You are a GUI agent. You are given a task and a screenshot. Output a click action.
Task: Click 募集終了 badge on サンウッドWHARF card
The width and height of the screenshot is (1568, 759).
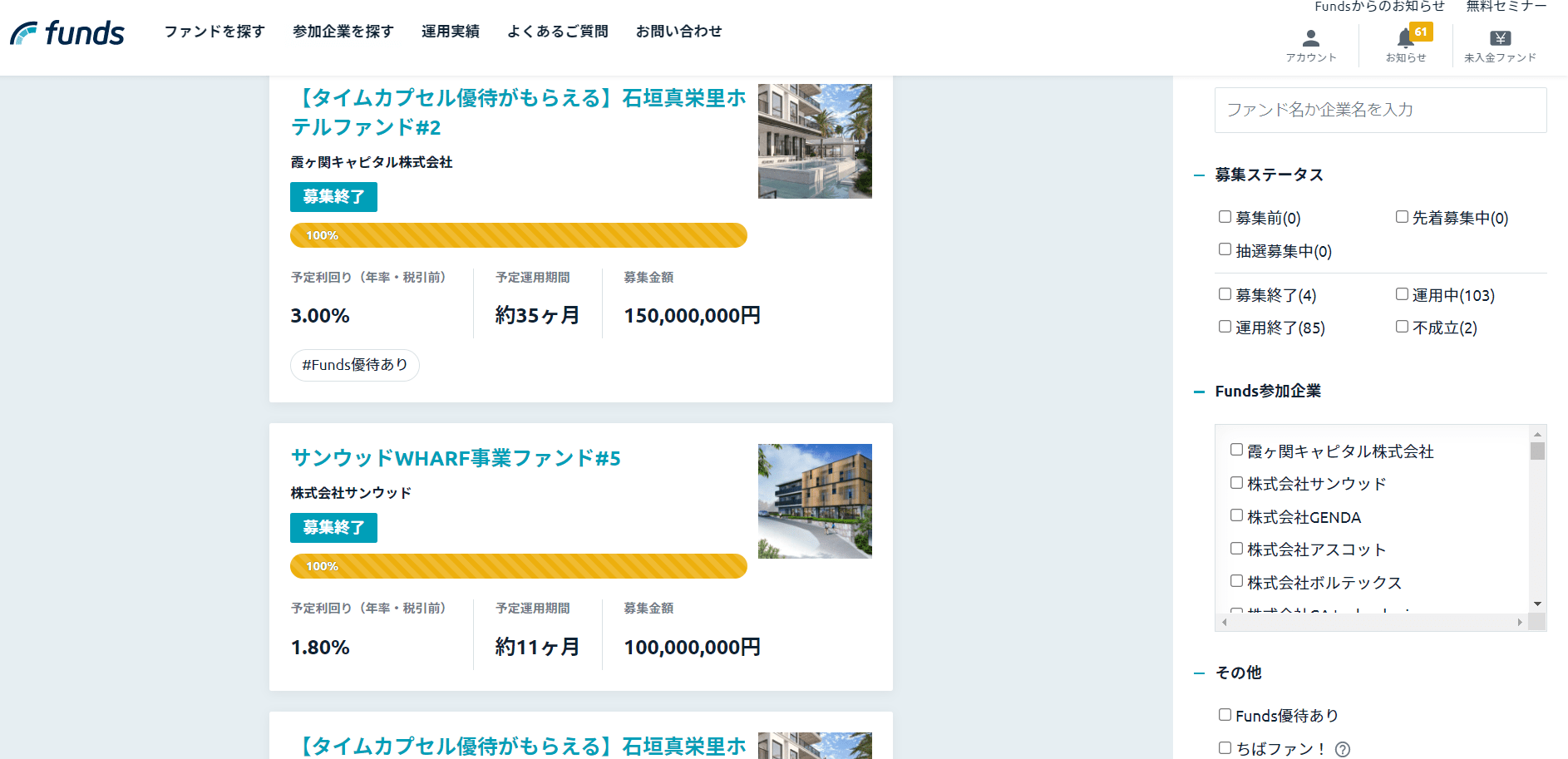tap(333, 528)
